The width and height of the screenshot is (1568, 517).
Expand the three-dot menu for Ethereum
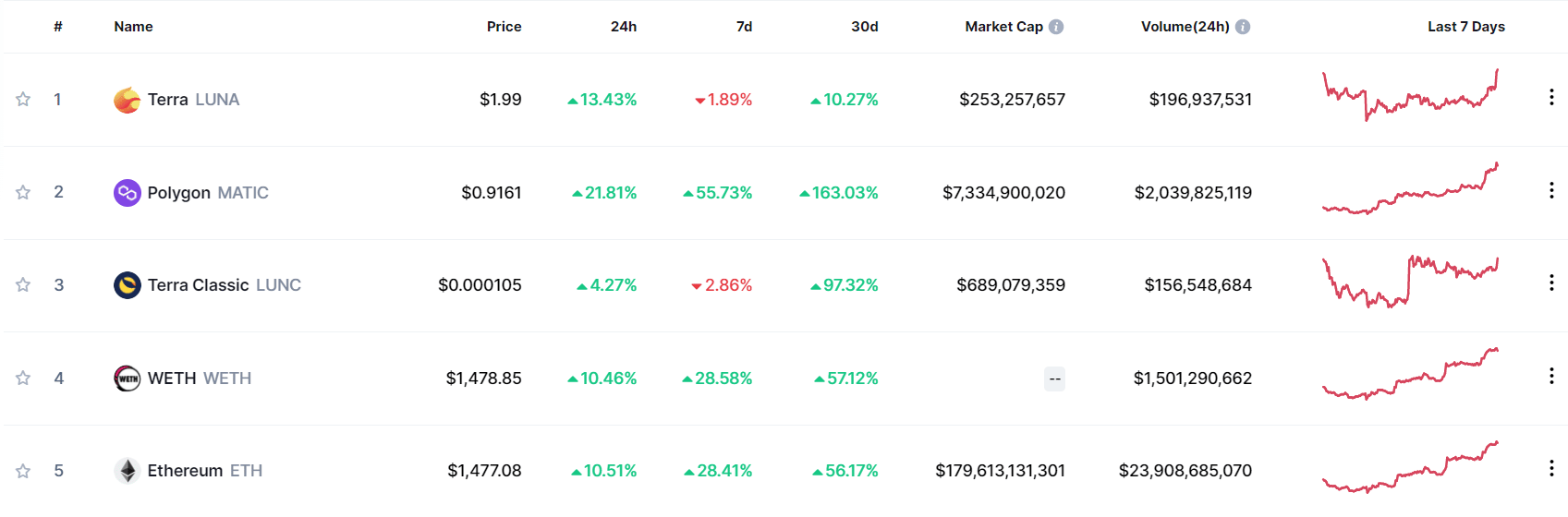tap(1551, 469)
